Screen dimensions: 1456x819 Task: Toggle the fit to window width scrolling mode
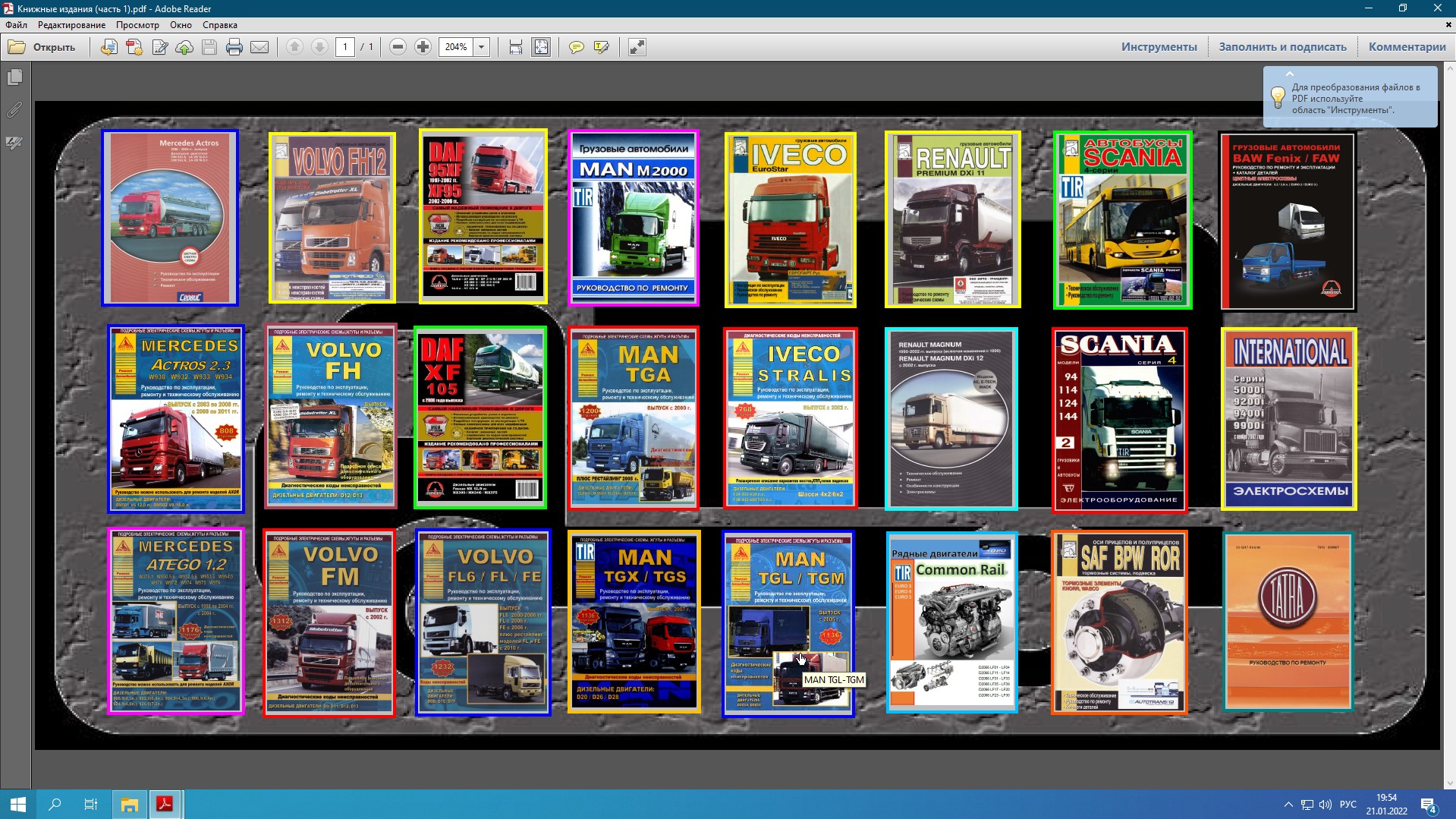516,47
